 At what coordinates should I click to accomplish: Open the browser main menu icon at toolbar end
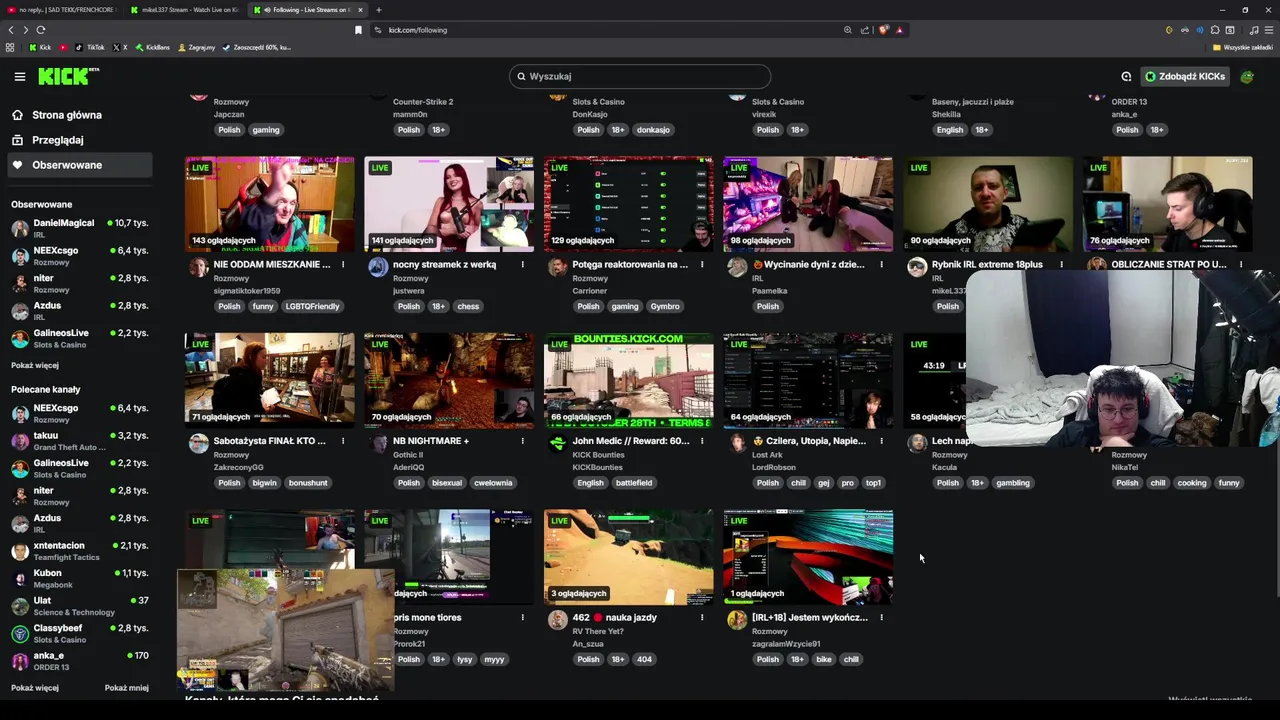[1268, 30]
